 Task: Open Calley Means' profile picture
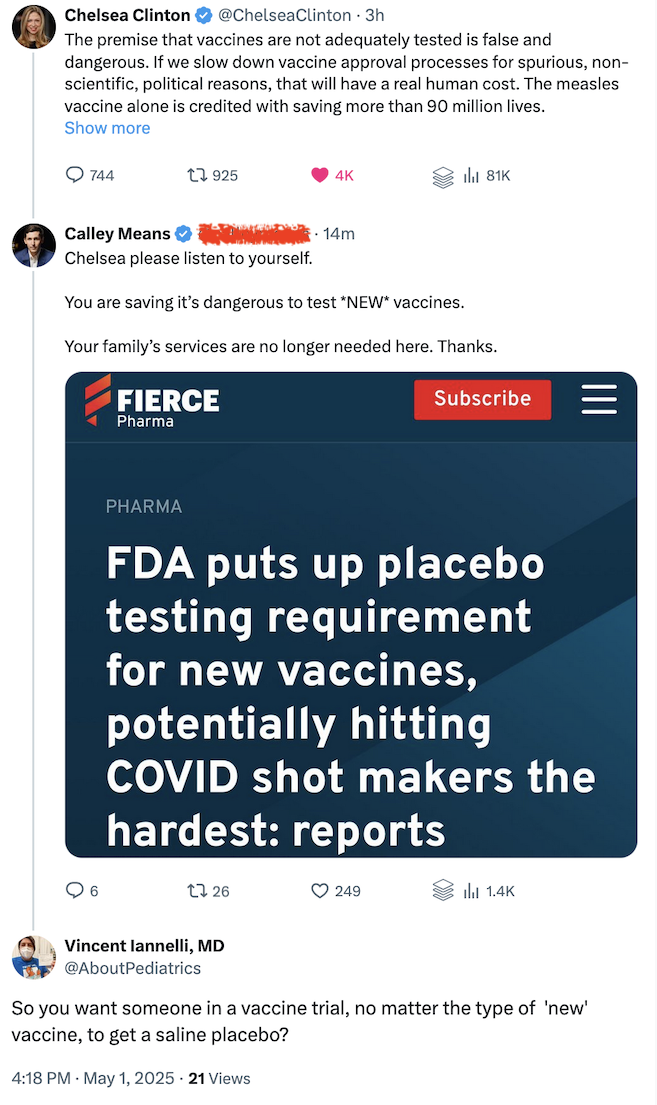tap(34, 245)
